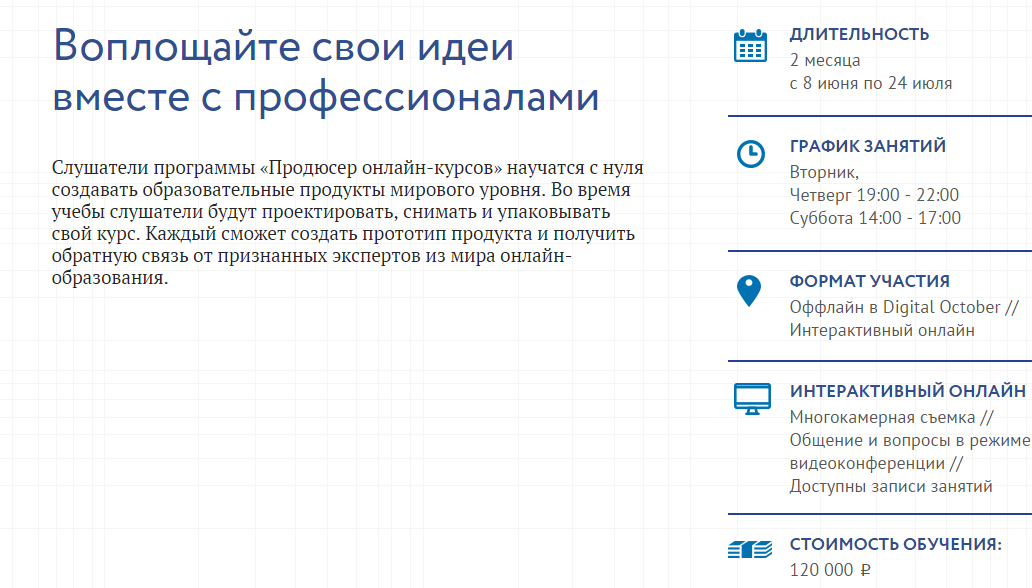Screen dimensions: 1032x588
Task: Click the clock icon beside График занятий
Action: tap(749, 153)
